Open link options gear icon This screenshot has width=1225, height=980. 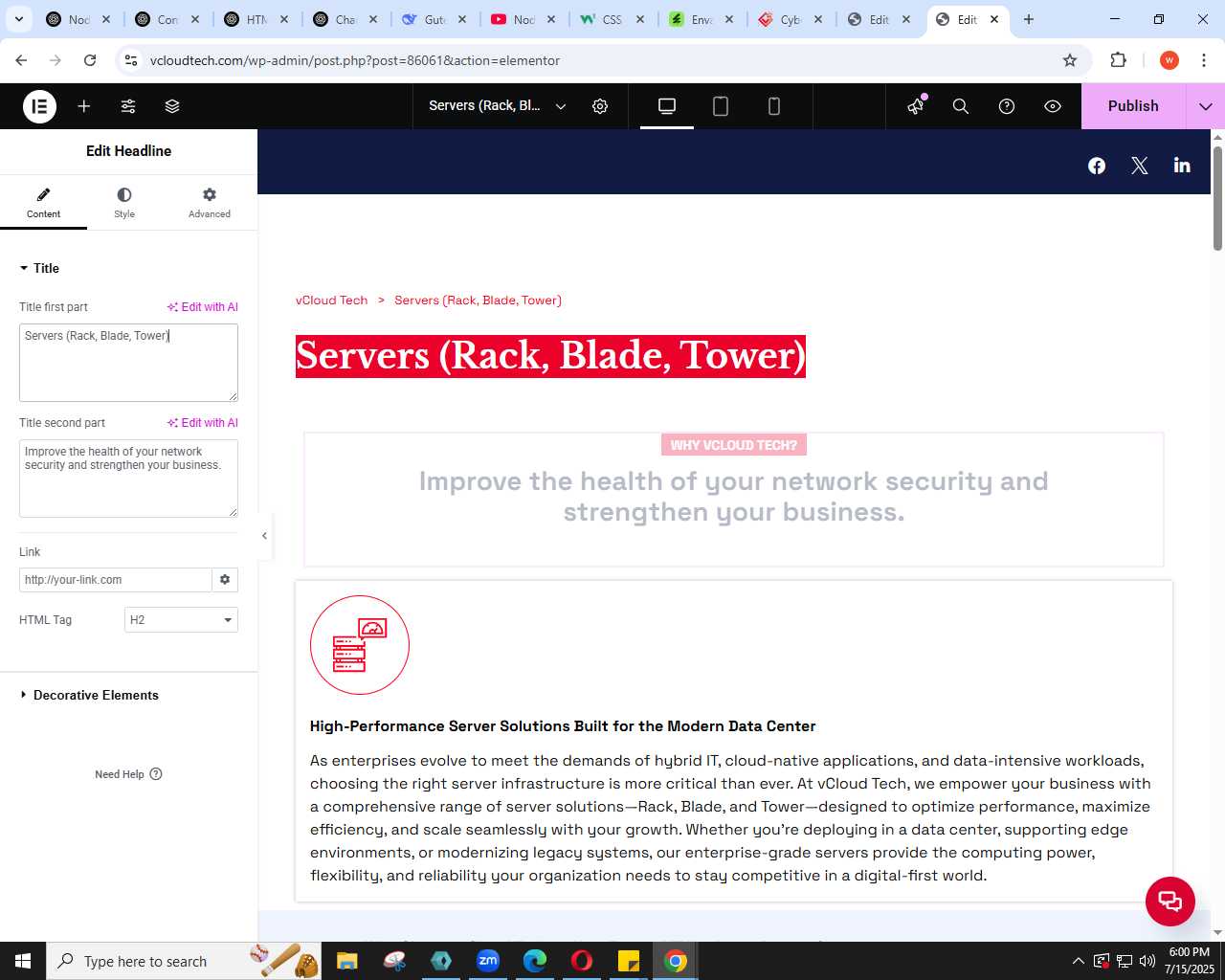[x=225, y=580]
